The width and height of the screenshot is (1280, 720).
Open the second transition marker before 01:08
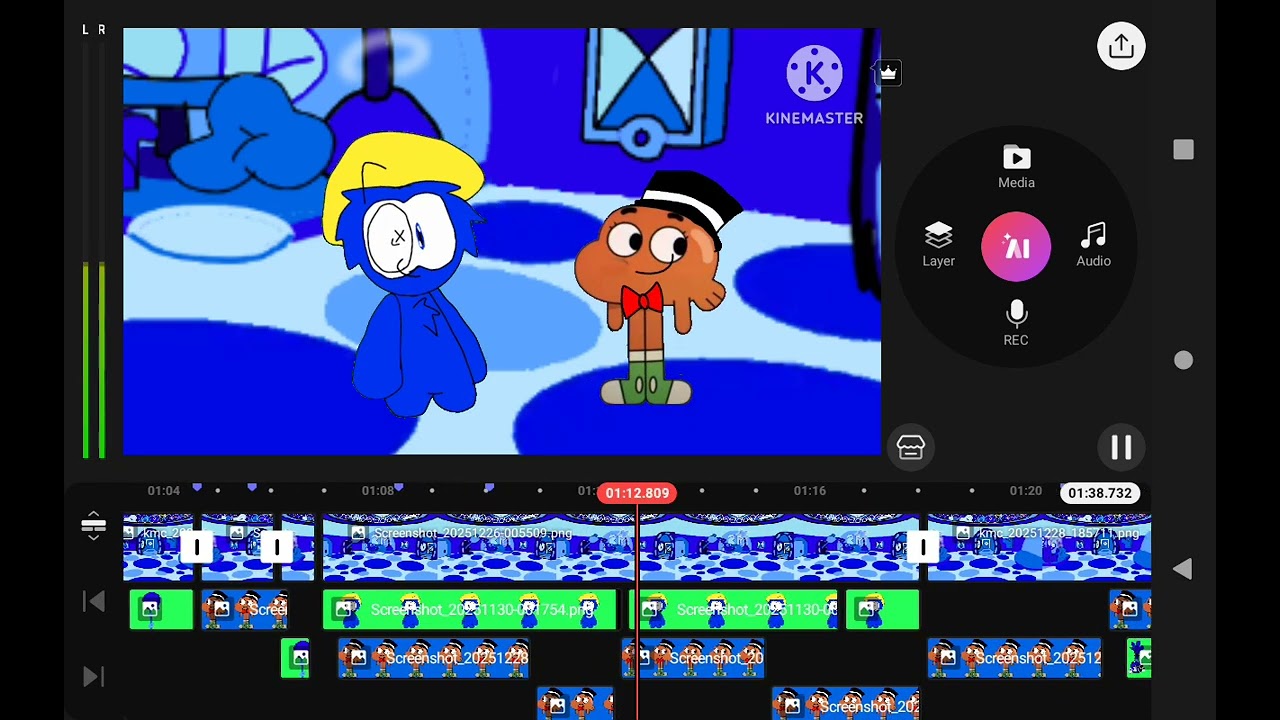[276, 547]
